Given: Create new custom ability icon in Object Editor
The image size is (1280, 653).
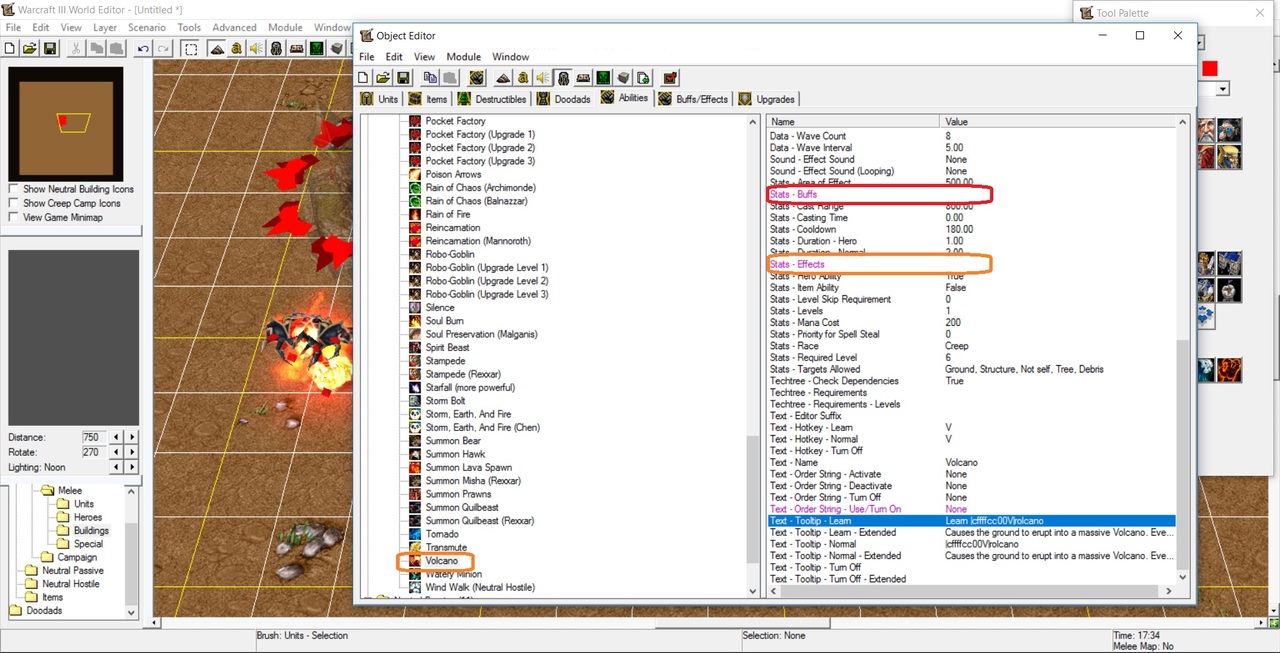Looking at the screenshot, I should coord(477,78).
